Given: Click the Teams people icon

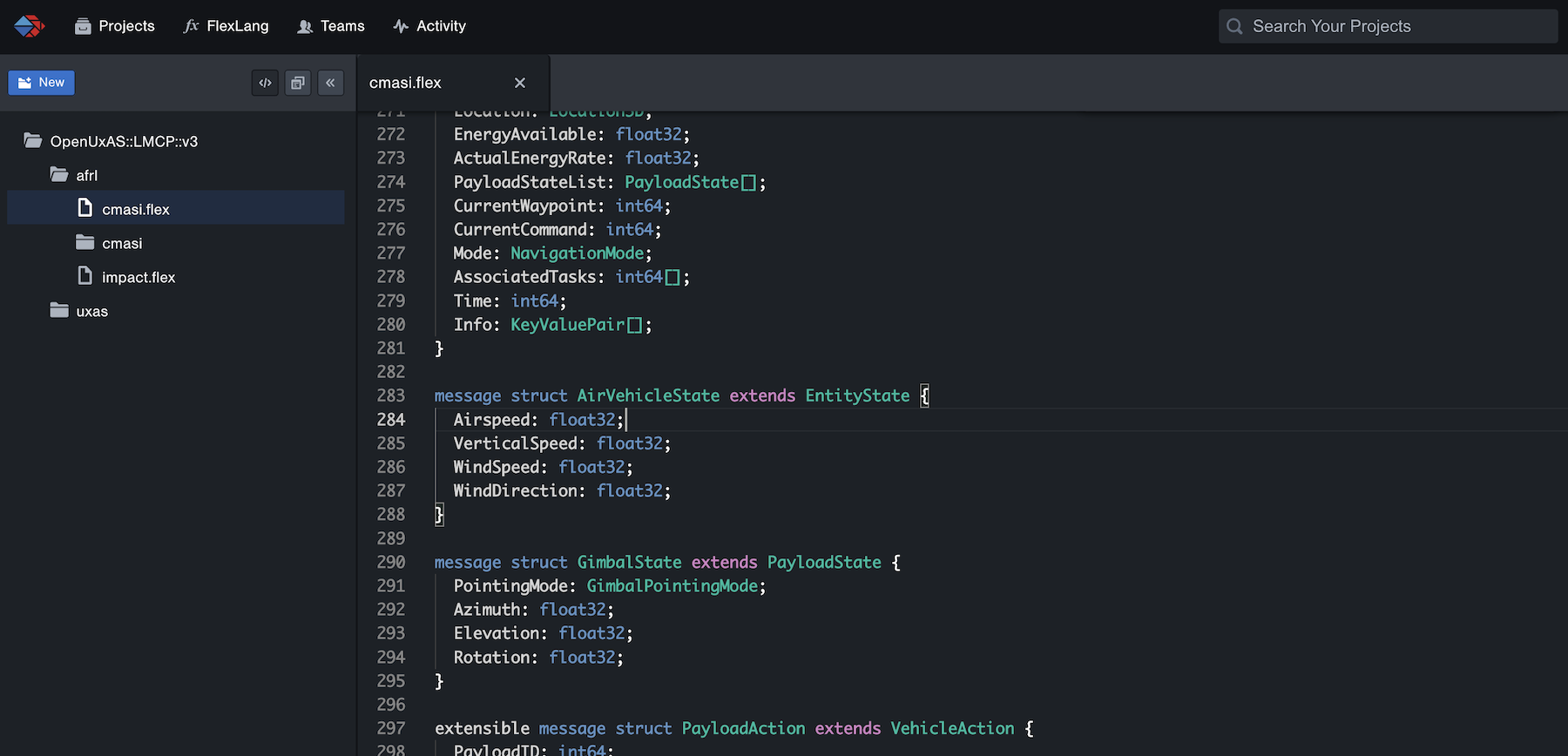Looking at the screenshot, I should click(x=305, y=27).
